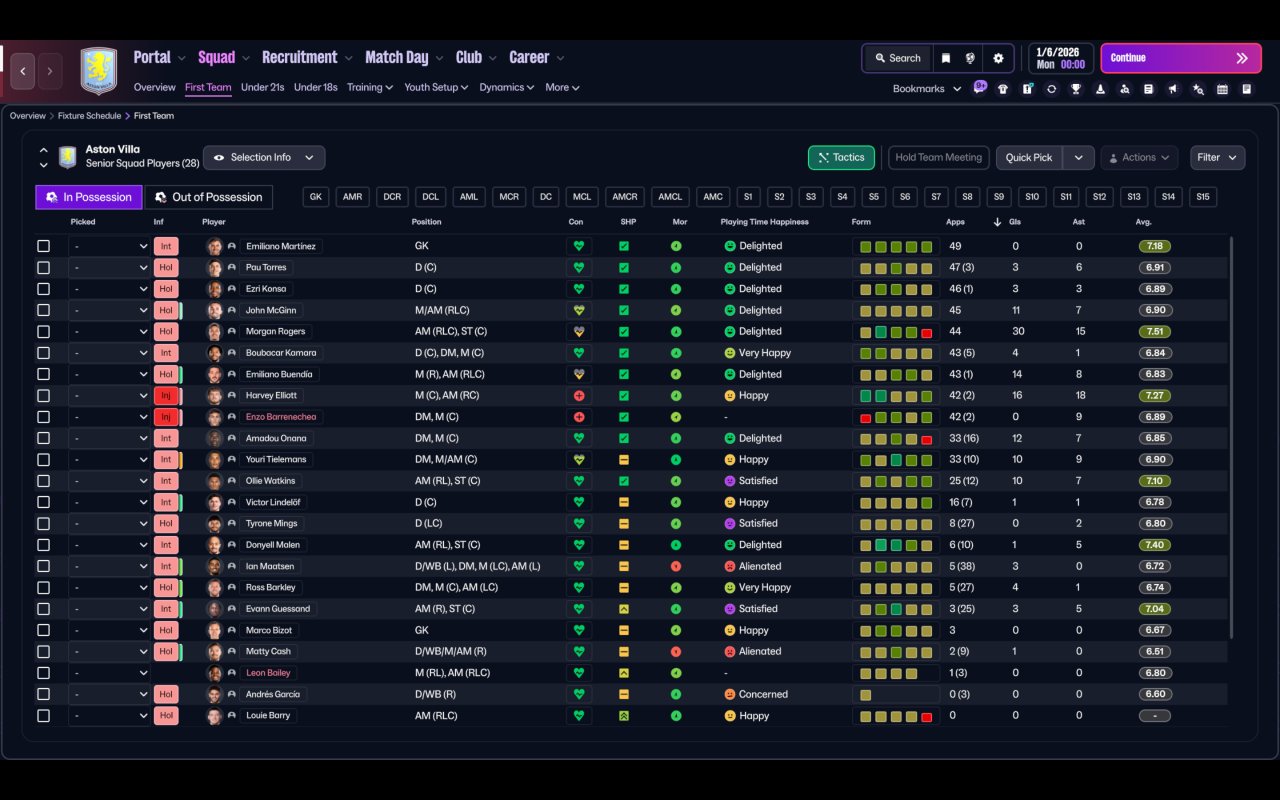Open the Picked dropdown for John McGinn
This screenshot has width=1280, height=800.
109,310
